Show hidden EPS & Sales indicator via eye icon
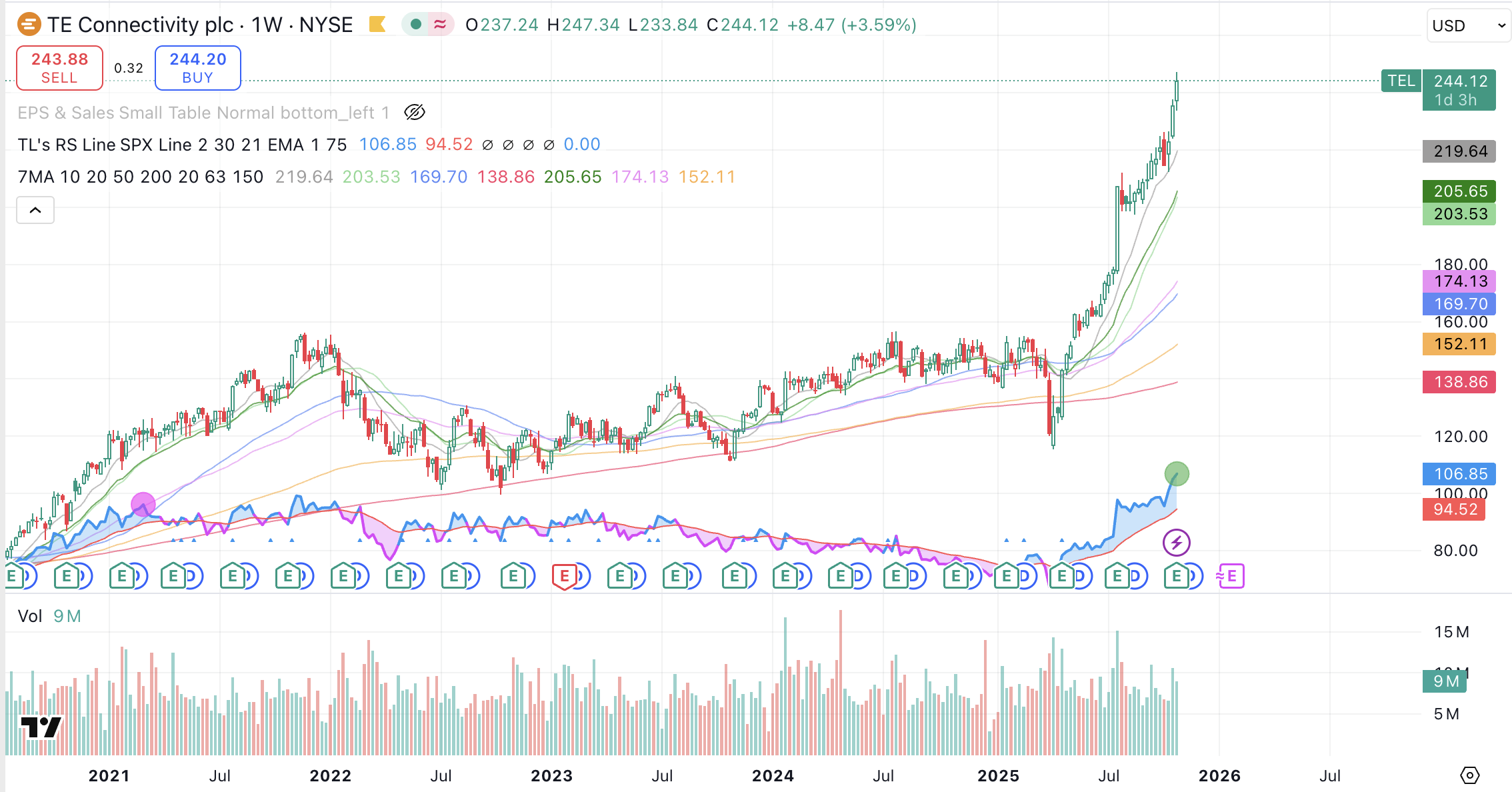Viewport: 1512px width, 792px height. (x=415, y=113)
